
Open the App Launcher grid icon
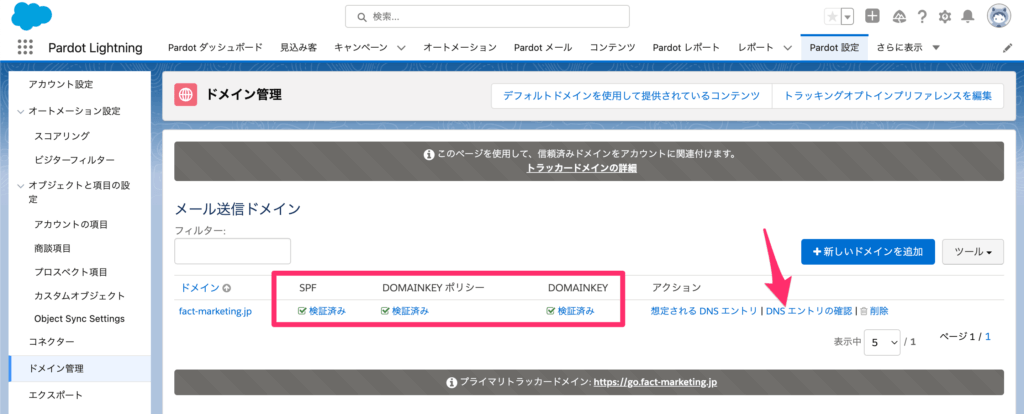pyautogui.click(x=25, y=48)
